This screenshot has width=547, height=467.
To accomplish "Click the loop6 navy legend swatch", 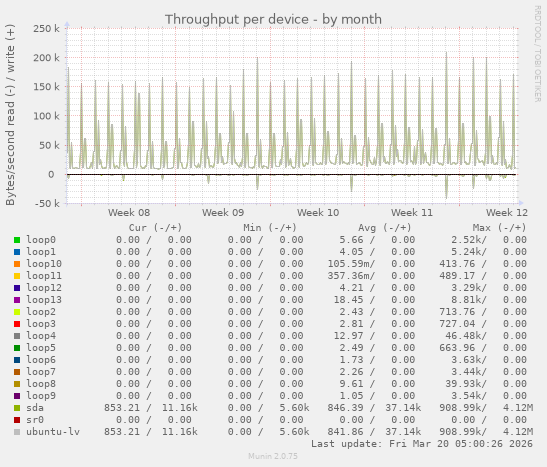I will tap(17, 360).
